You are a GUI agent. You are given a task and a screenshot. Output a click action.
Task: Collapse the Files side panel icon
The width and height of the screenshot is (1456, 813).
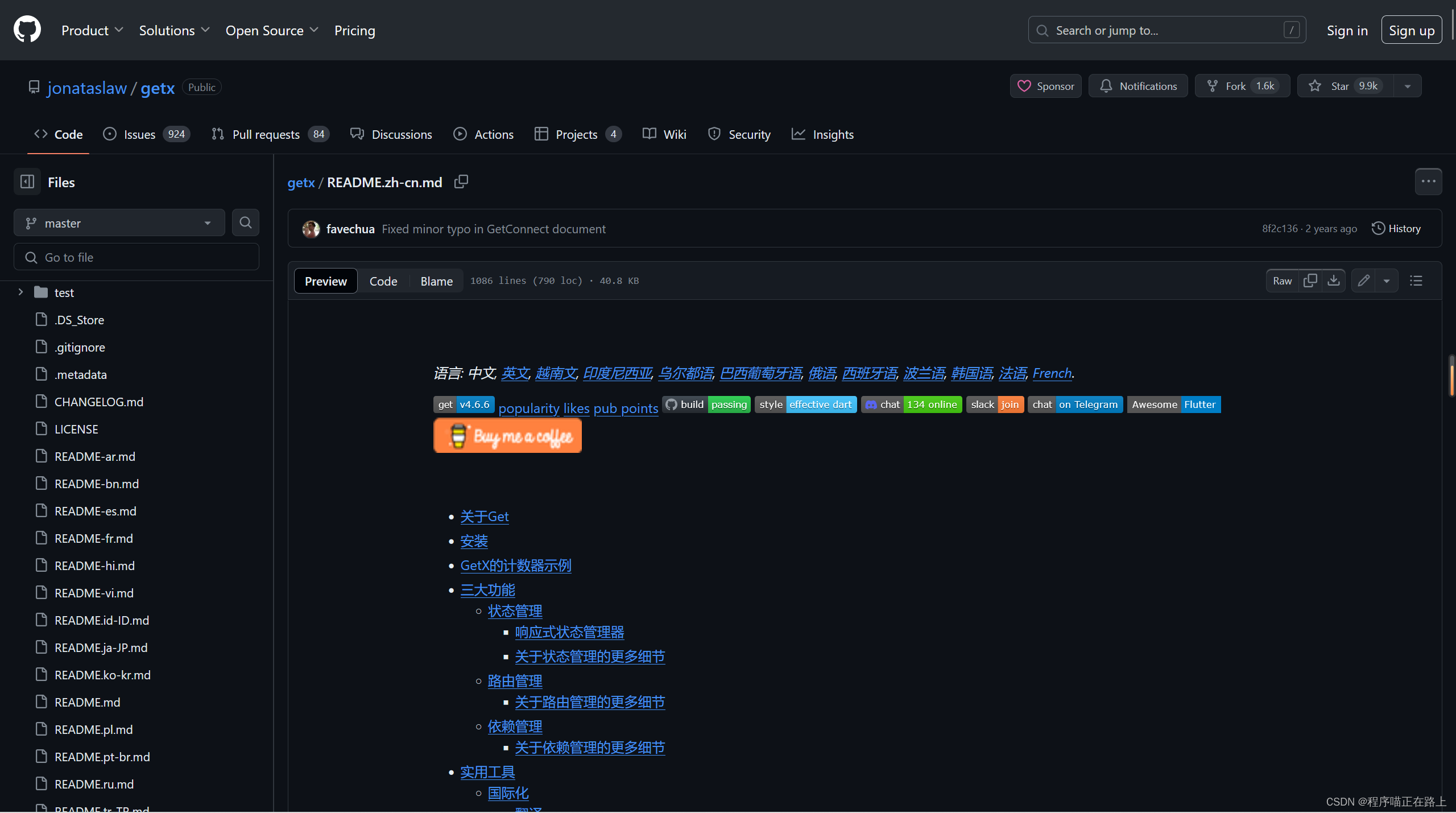click(x=27, y=182)
